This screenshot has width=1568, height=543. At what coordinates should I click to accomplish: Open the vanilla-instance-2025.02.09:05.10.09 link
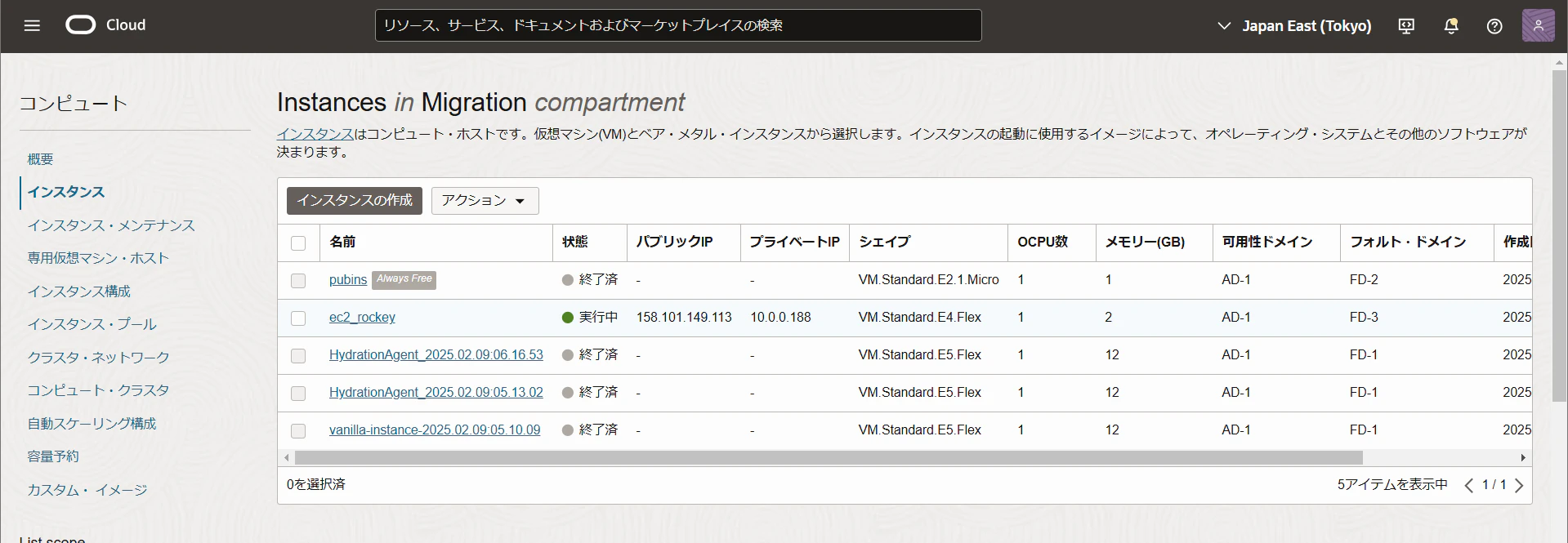pos(435,430)
